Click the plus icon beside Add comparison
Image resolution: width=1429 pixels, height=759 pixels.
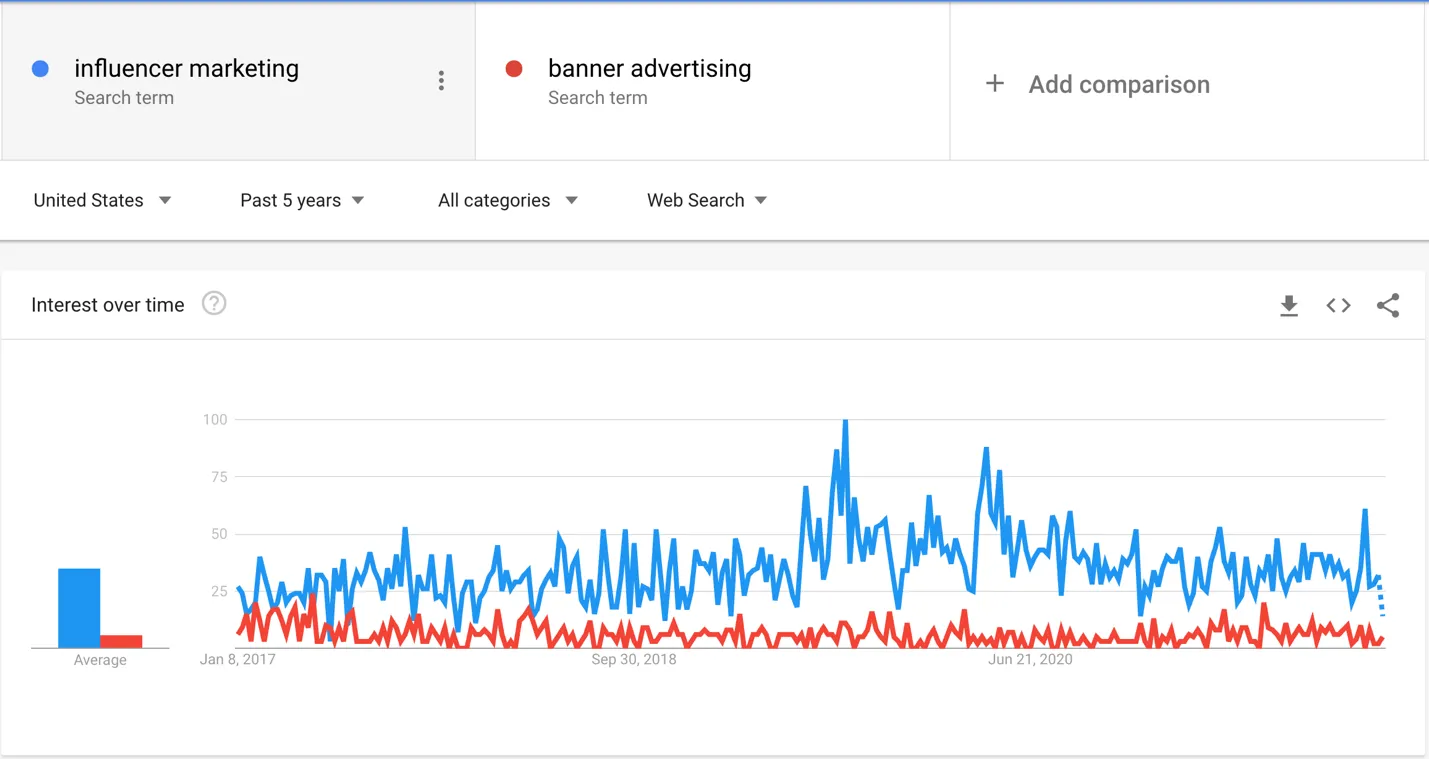(995, 84)
